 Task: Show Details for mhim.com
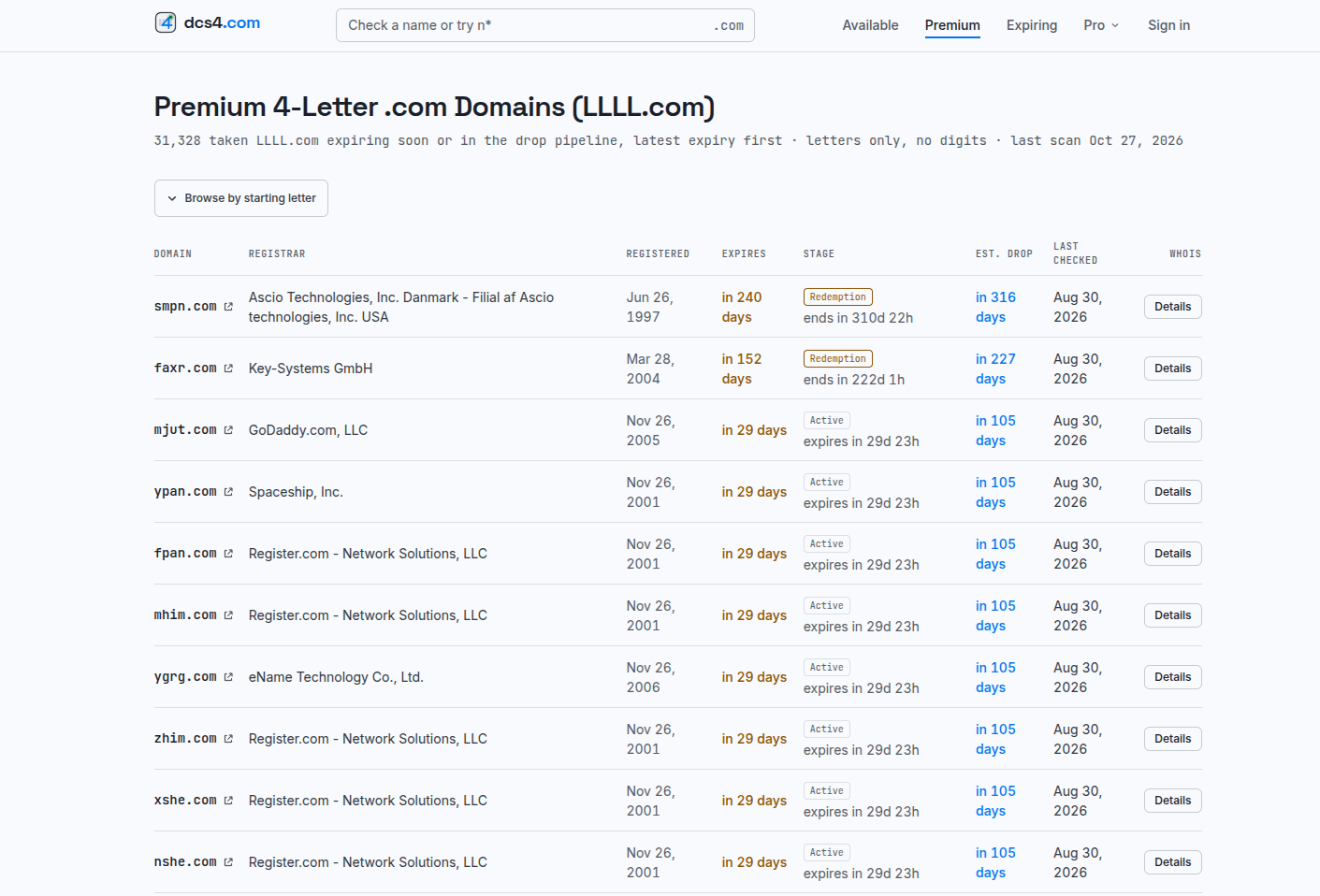pyautogui.click(x=1173, y=615)
